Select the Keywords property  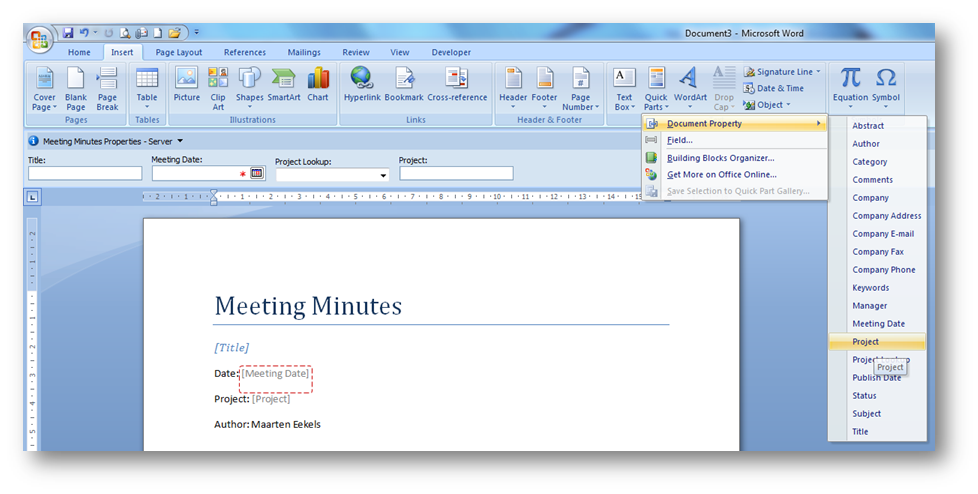877,288
